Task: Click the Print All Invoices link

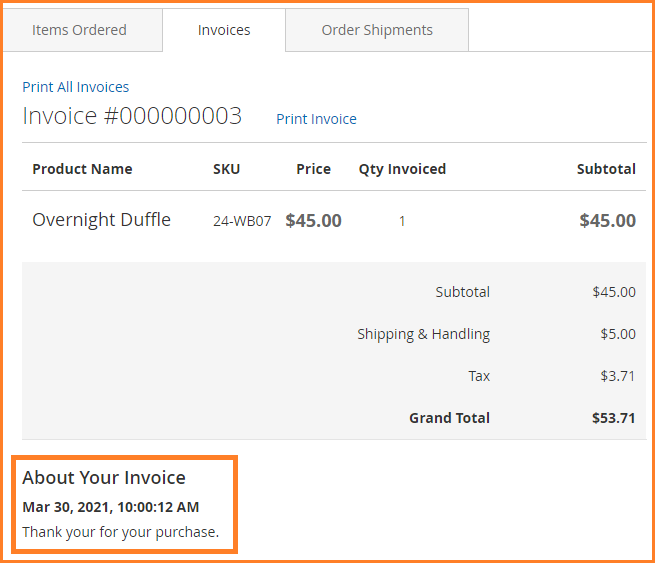Action: click(76, 87)
